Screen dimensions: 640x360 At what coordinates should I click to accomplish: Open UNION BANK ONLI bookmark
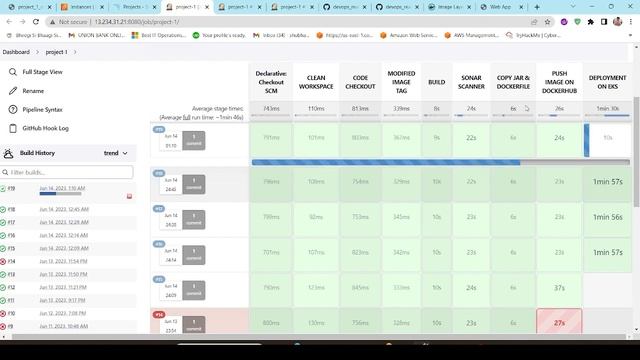(97, 36)
